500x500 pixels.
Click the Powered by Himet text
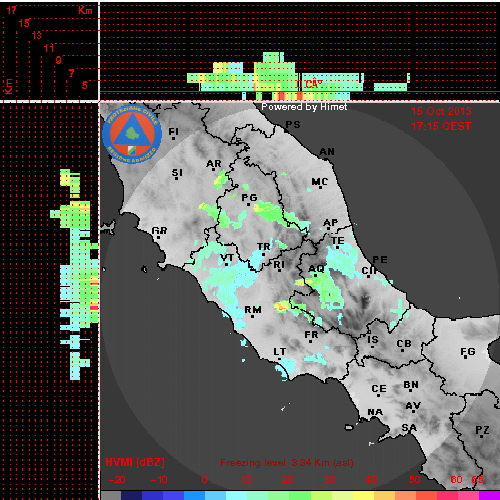[304, 107]
